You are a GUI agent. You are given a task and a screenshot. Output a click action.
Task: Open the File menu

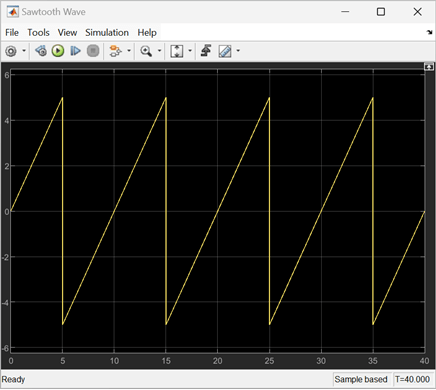tap(12, 33)
